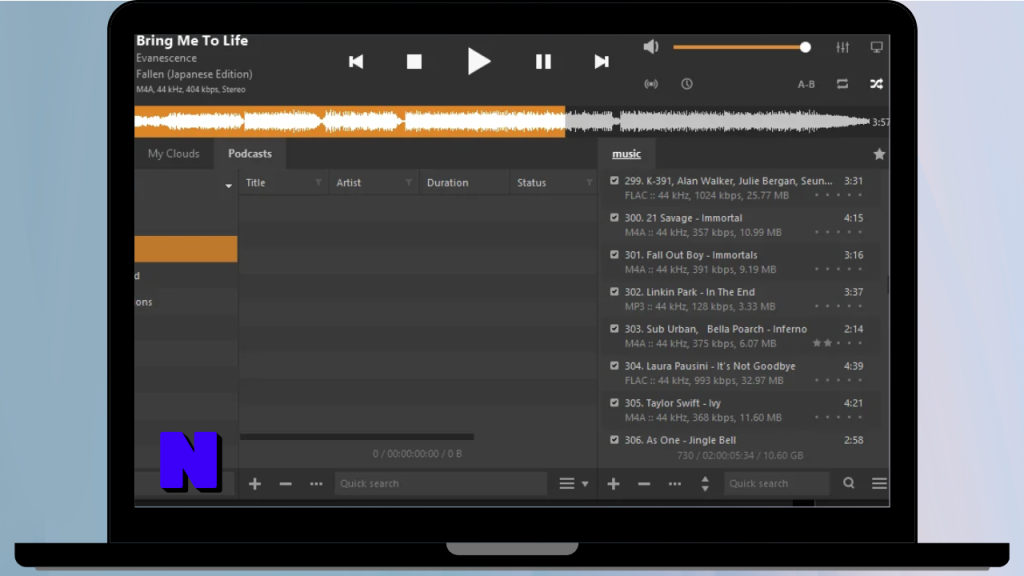
Task: Click the Fallen (Japanese Edition) album name
Action: click(x=194, y=74)
